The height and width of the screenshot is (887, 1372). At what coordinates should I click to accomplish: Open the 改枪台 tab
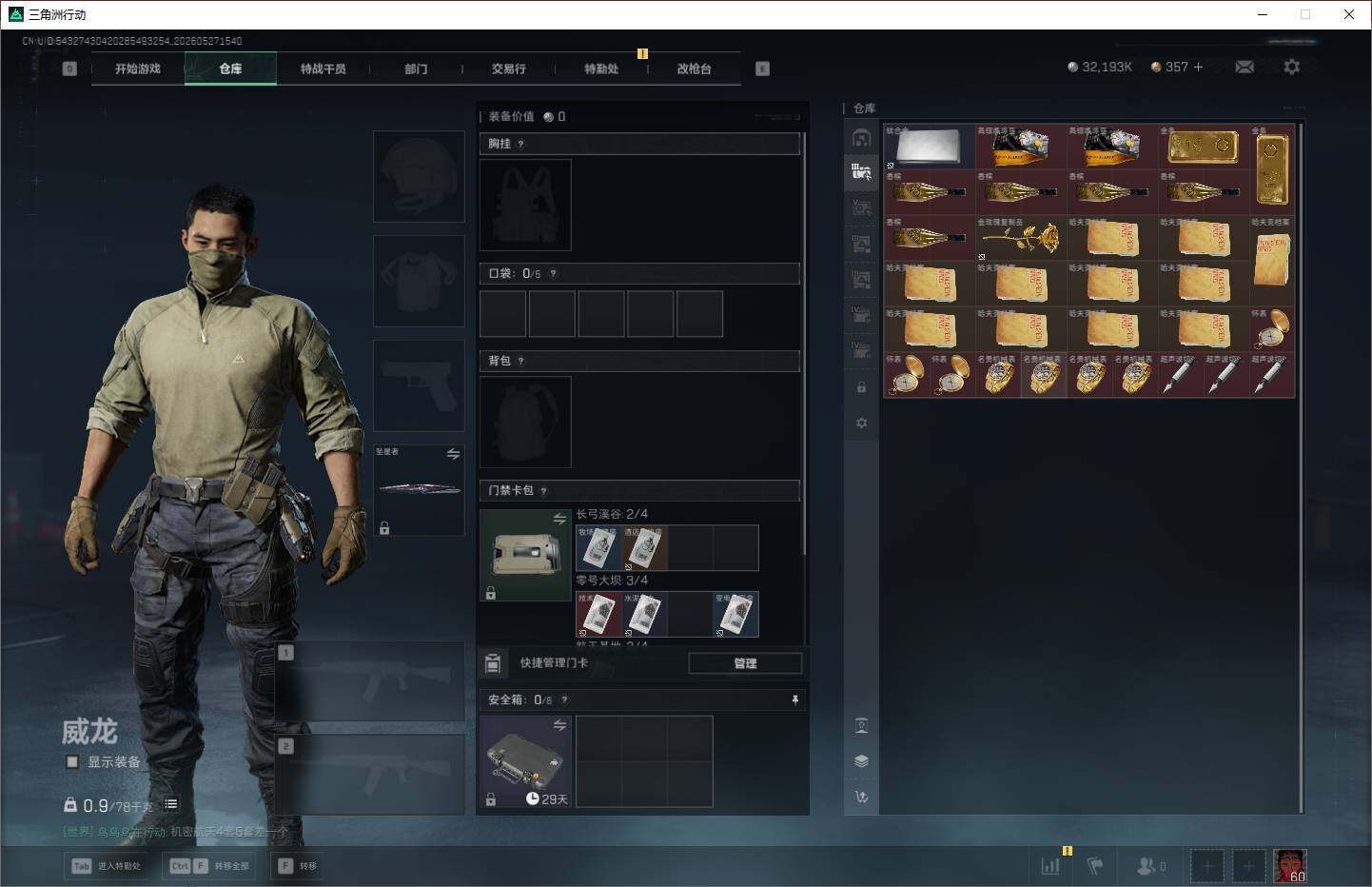pos(695,69)
